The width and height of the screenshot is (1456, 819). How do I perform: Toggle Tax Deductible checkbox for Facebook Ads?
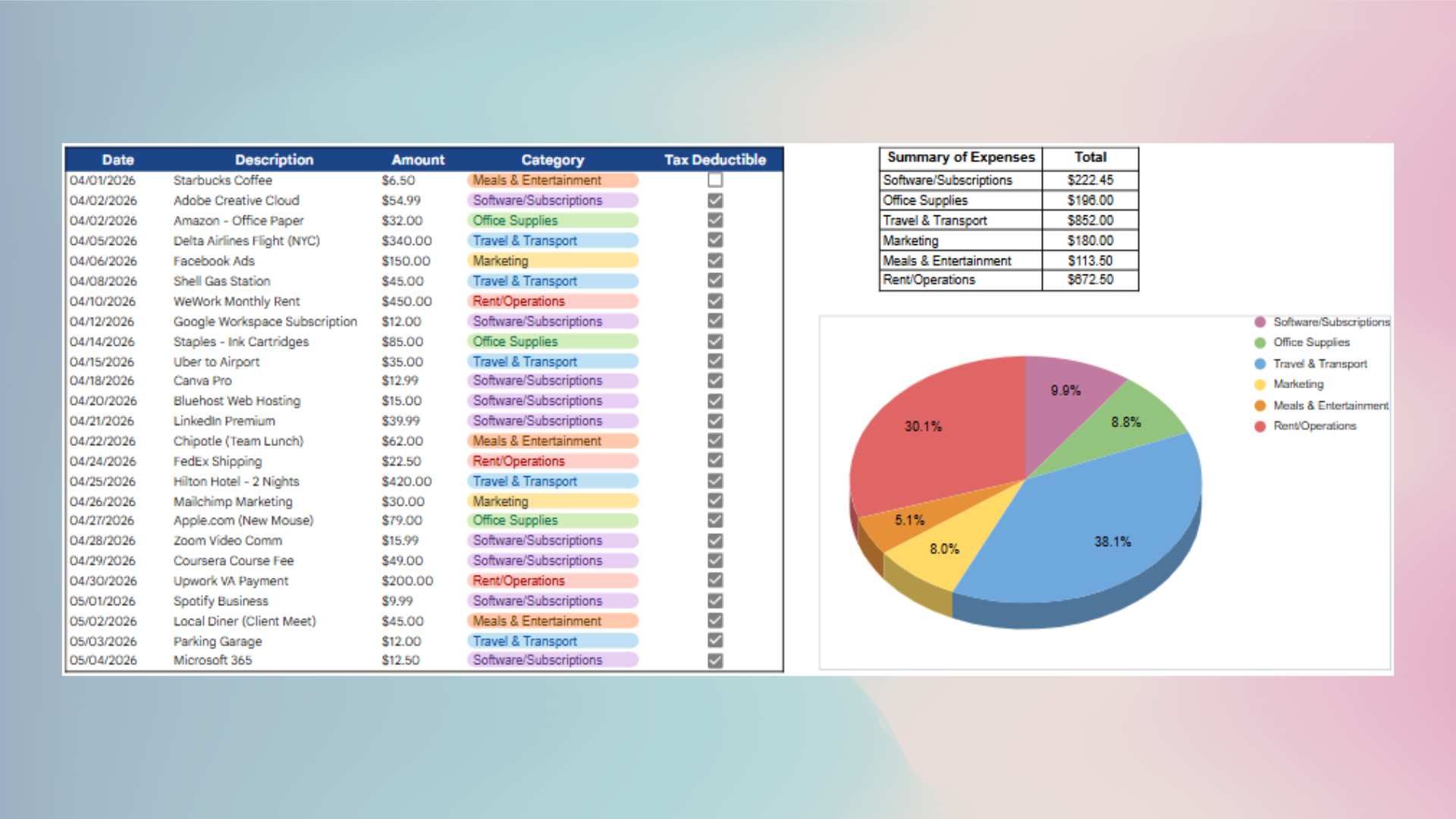[x=715, y=260]
